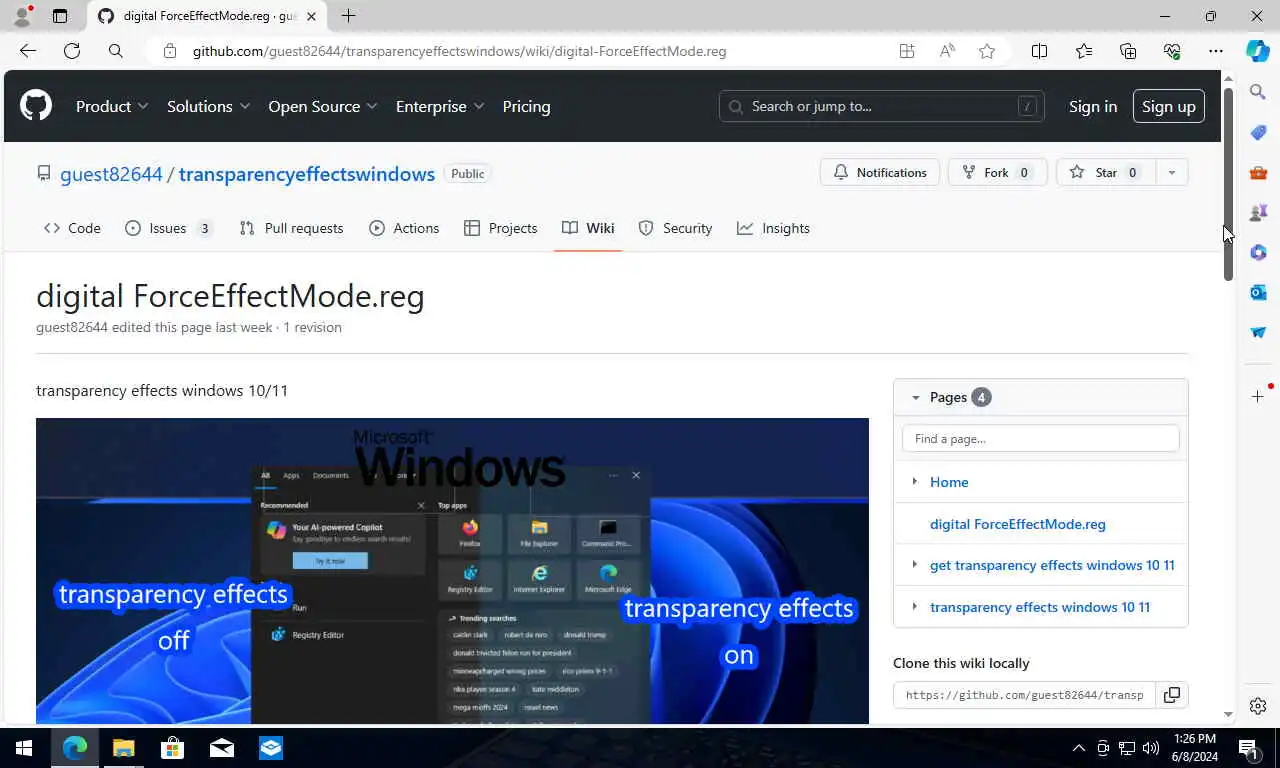Switch to the Issues tab
The height and width of the screenshot is (768, 1280).
(169, 228)
